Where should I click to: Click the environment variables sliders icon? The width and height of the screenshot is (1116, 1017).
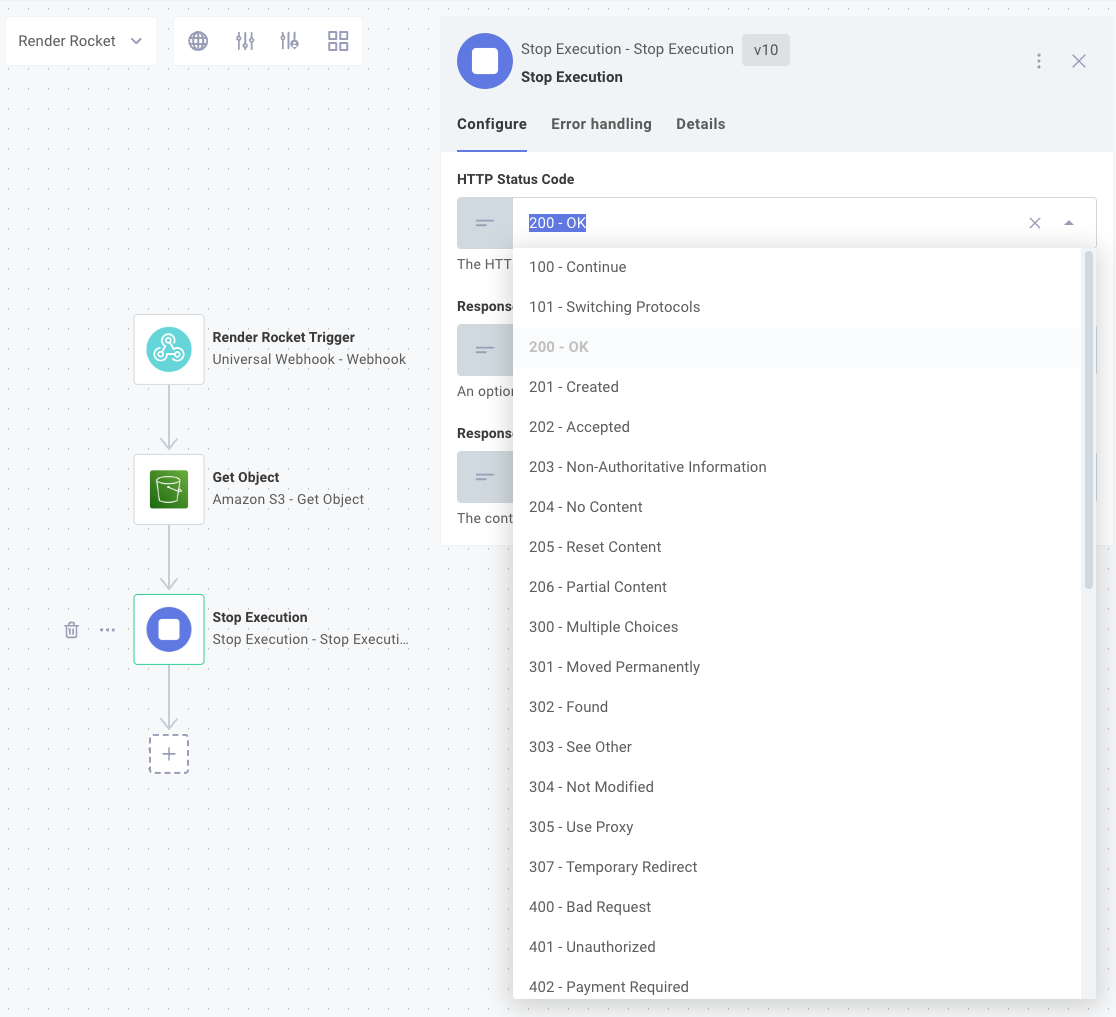(291, 41)
